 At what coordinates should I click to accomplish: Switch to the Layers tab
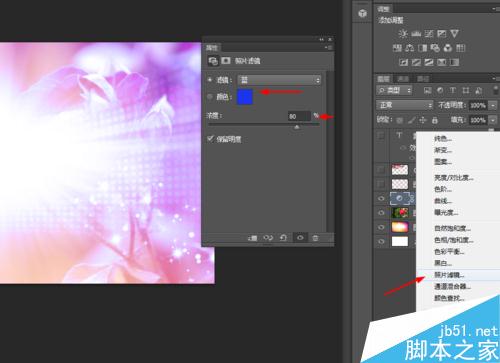tap(383, 79)
